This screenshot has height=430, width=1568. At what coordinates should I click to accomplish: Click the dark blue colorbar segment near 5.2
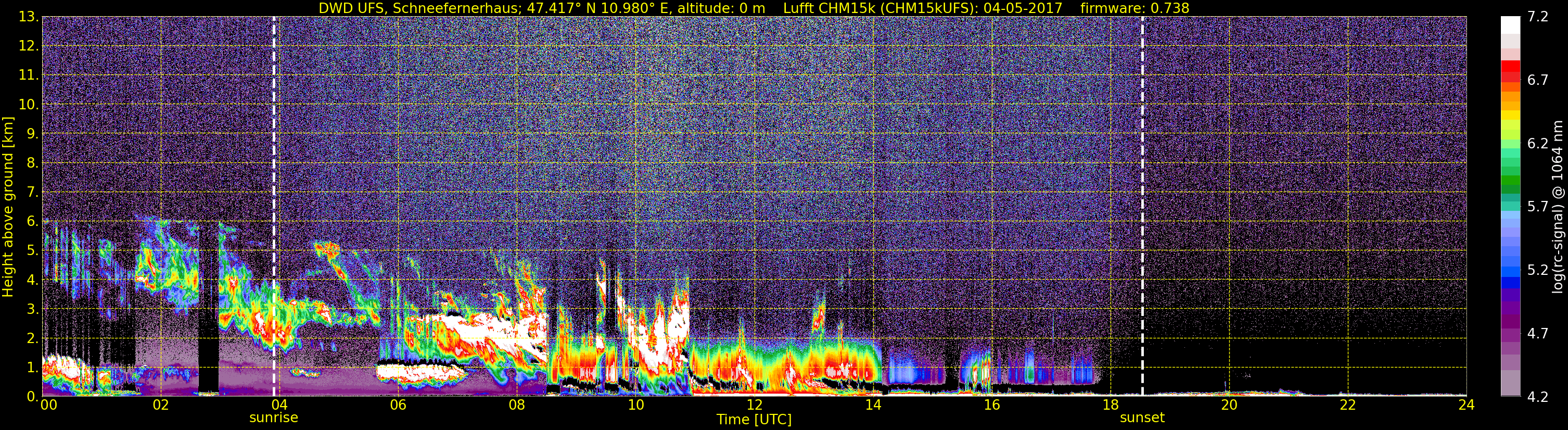pyautogui.click(x=1510, y=283)
